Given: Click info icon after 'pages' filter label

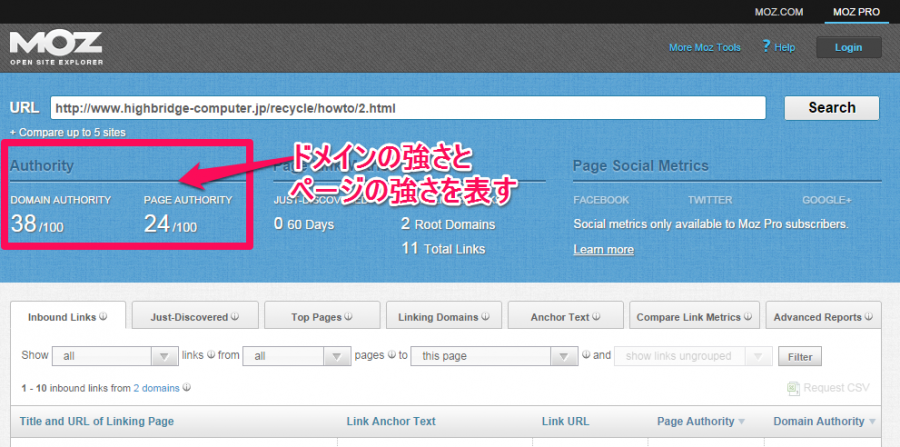Looking at the screenshot, I should (x=391, y=355).
